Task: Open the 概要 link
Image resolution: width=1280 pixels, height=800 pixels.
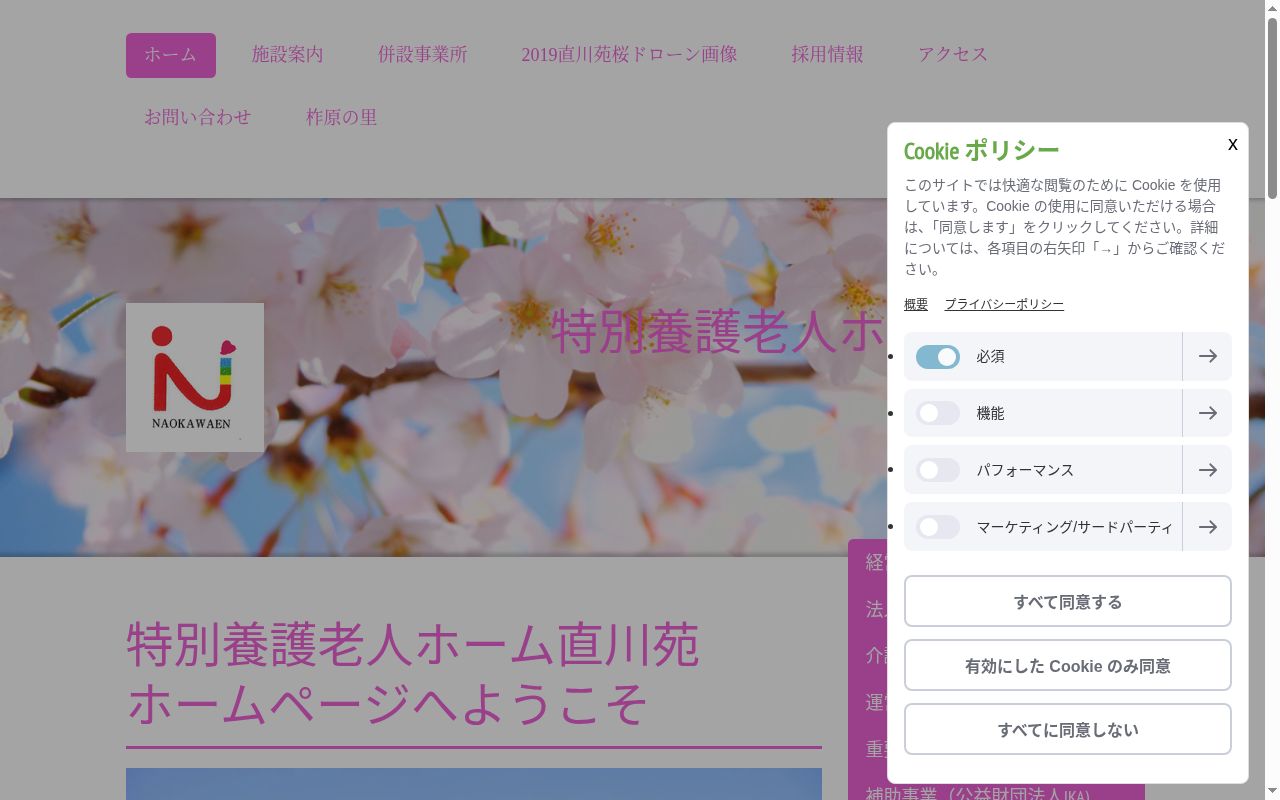Action: point(916,304)
